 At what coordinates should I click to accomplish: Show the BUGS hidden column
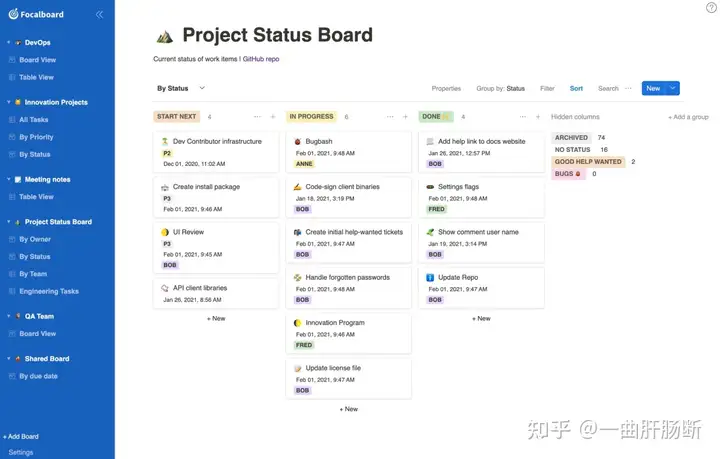point(568,174)
